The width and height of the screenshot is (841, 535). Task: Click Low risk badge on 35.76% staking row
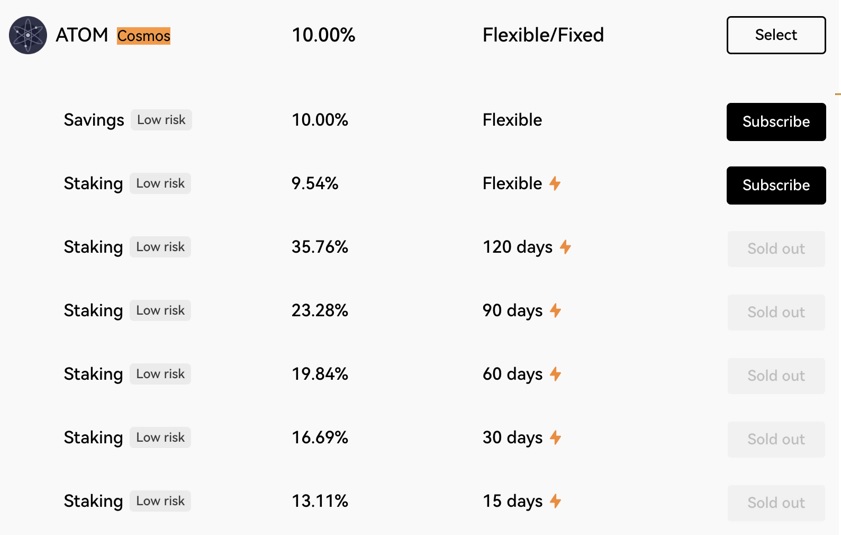point(160,247)
